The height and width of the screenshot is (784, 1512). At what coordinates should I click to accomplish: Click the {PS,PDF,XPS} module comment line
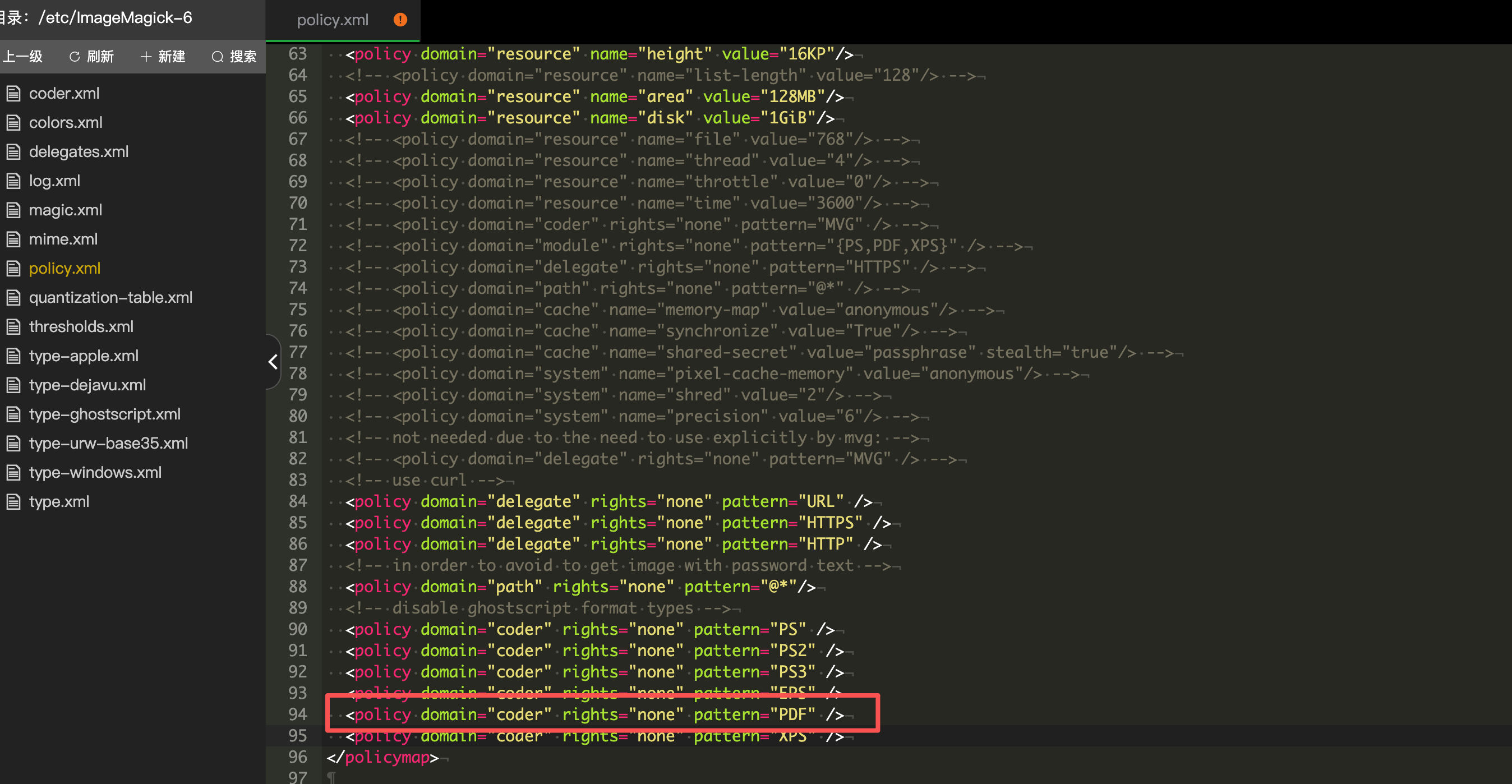(x=684, y=246)
